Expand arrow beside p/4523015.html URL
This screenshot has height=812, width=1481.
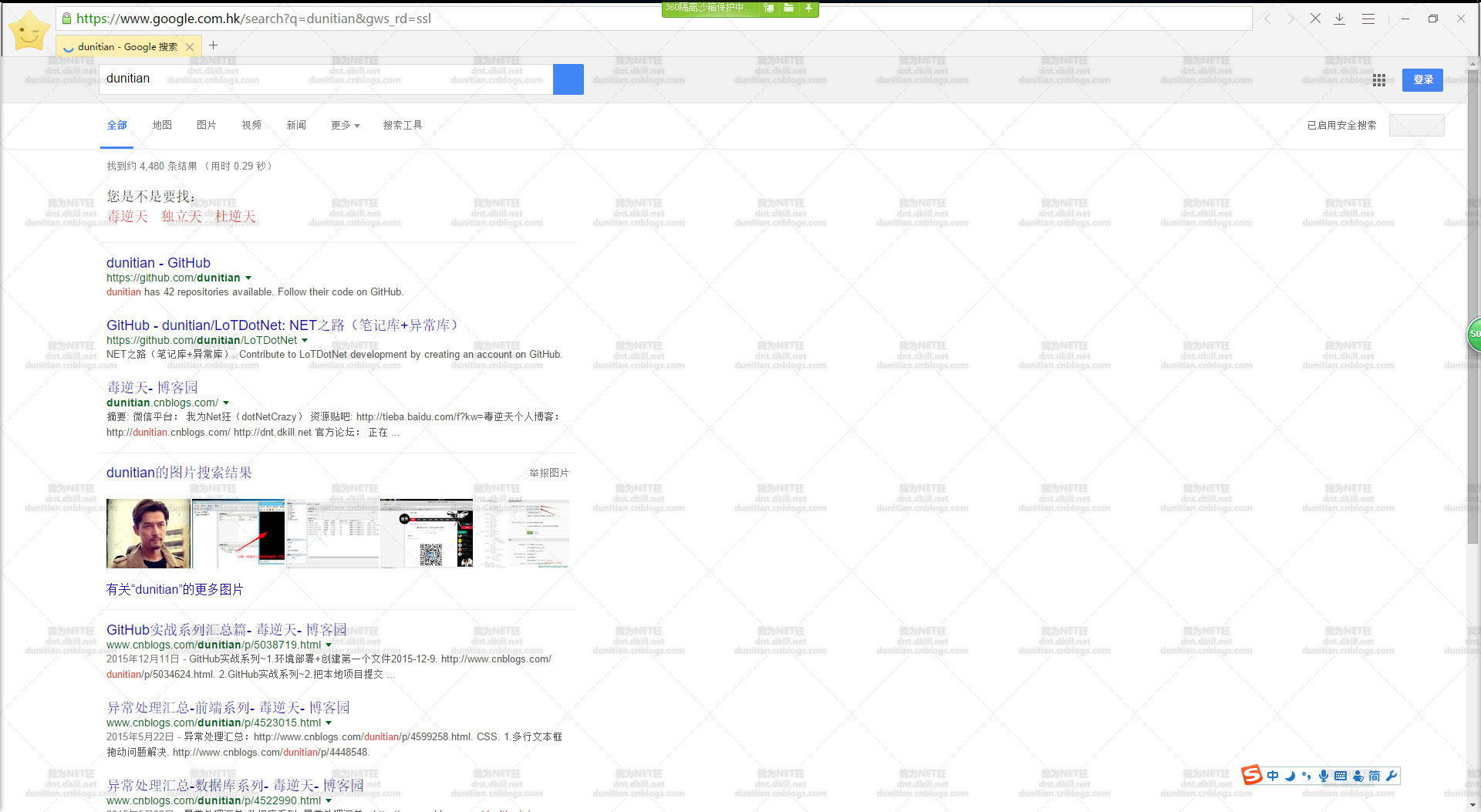[x=329, y=723]
